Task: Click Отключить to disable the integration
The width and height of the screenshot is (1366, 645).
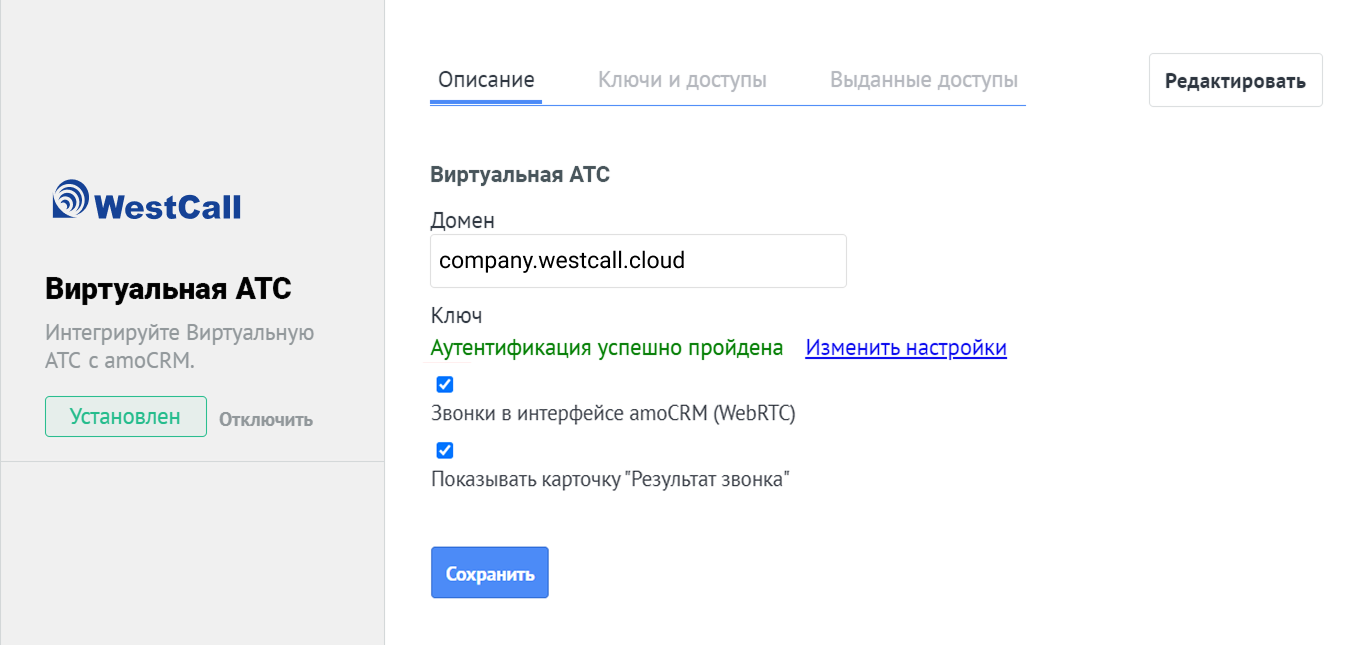Action: [266, 419]
